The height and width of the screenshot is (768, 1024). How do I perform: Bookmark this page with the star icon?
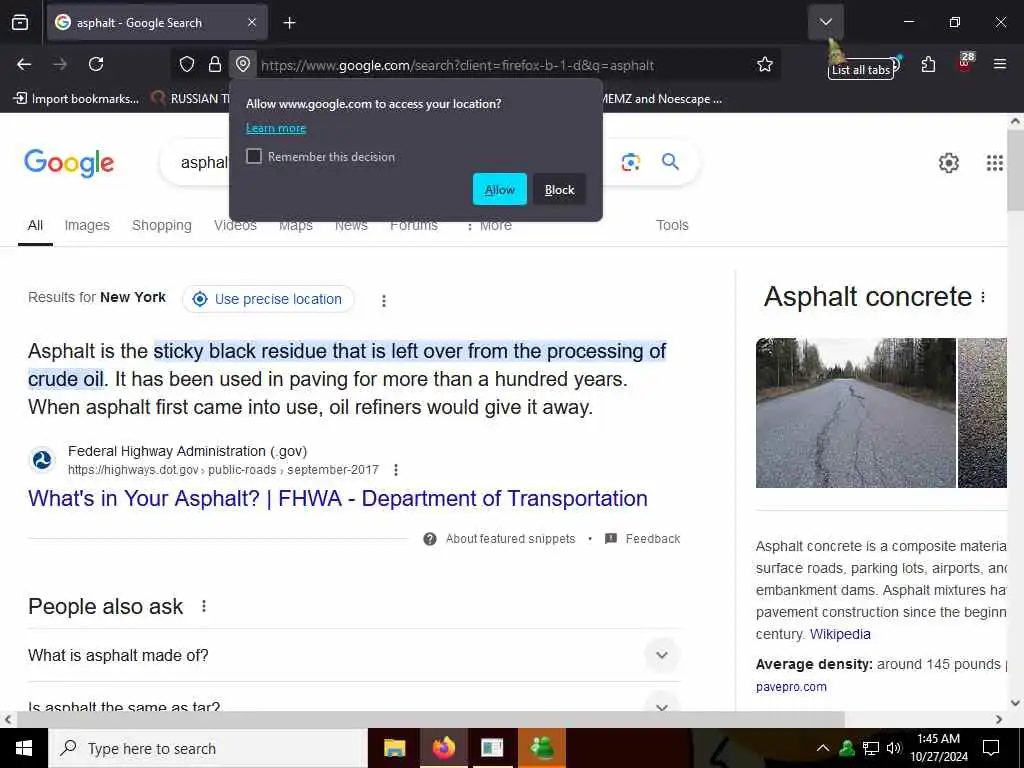[765, 65]
